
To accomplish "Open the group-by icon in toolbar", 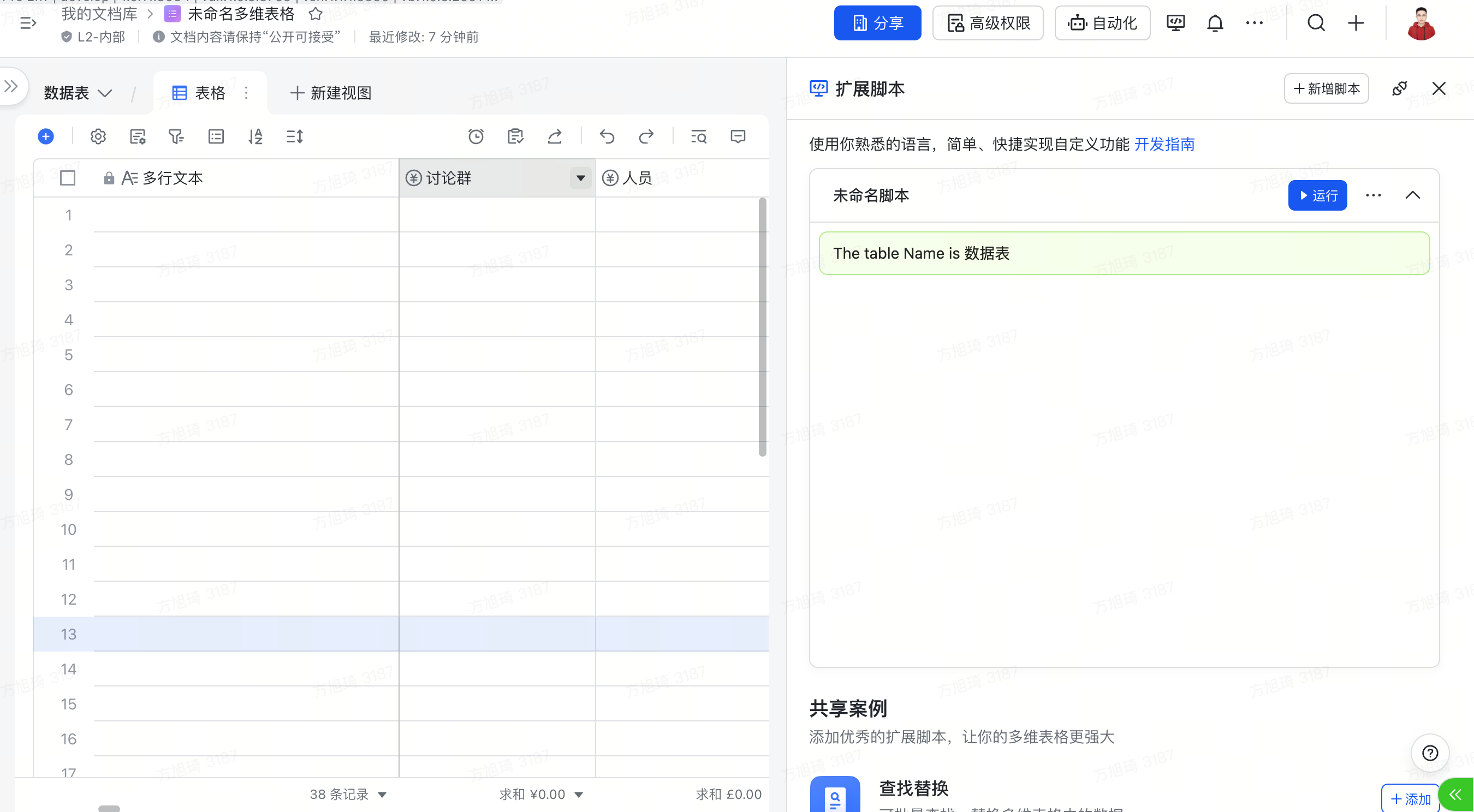I will 216,136.
